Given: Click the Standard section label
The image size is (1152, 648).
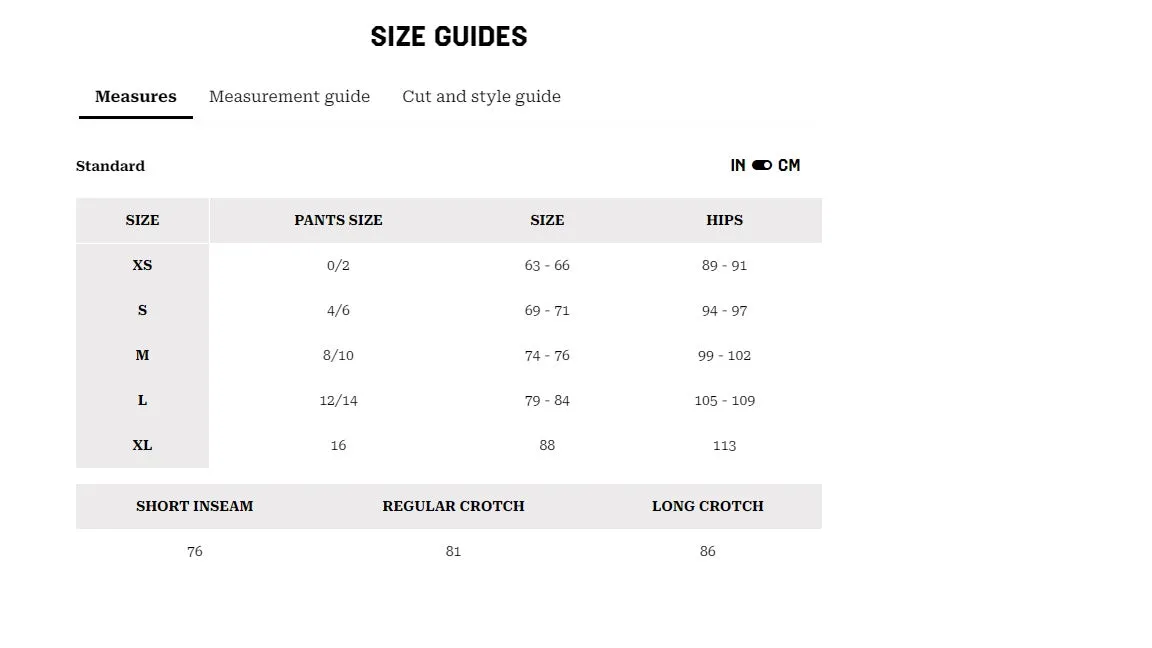Looking at the screenshot, I should (110, 166).
